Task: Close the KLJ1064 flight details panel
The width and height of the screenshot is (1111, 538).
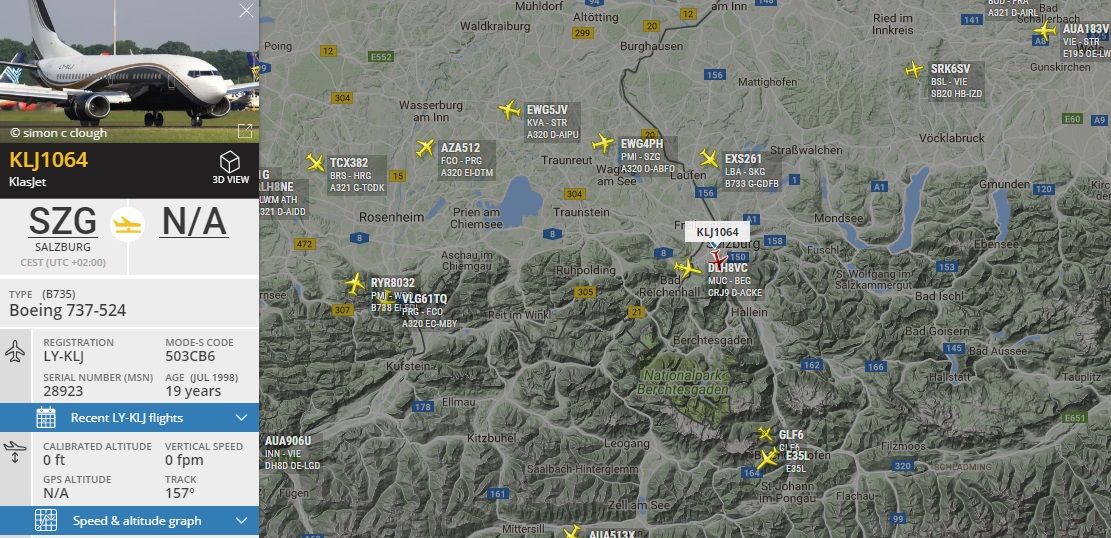Action: [246, 11]
